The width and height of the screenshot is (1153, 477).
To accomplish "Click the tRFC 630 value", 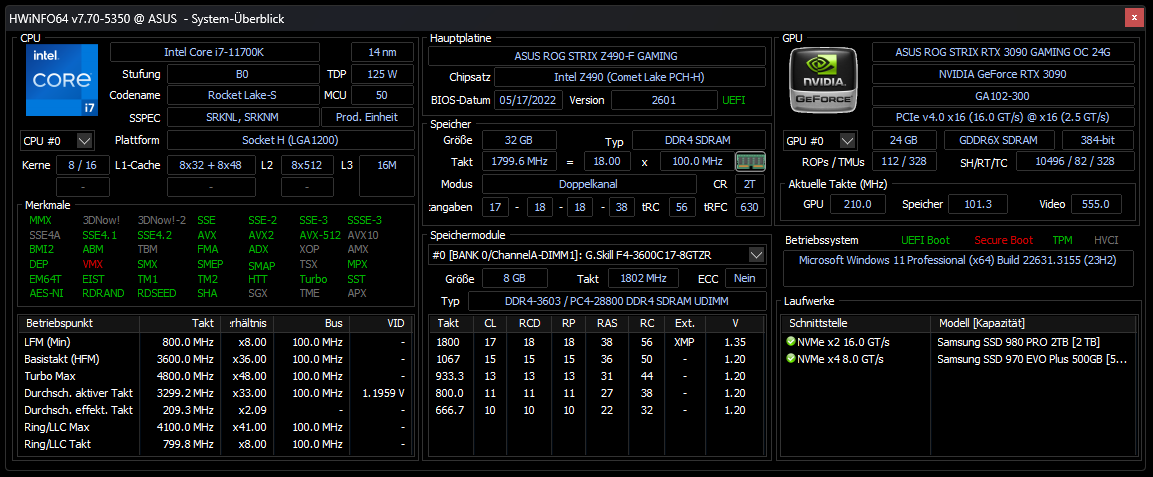I will [x=749, y=207].
